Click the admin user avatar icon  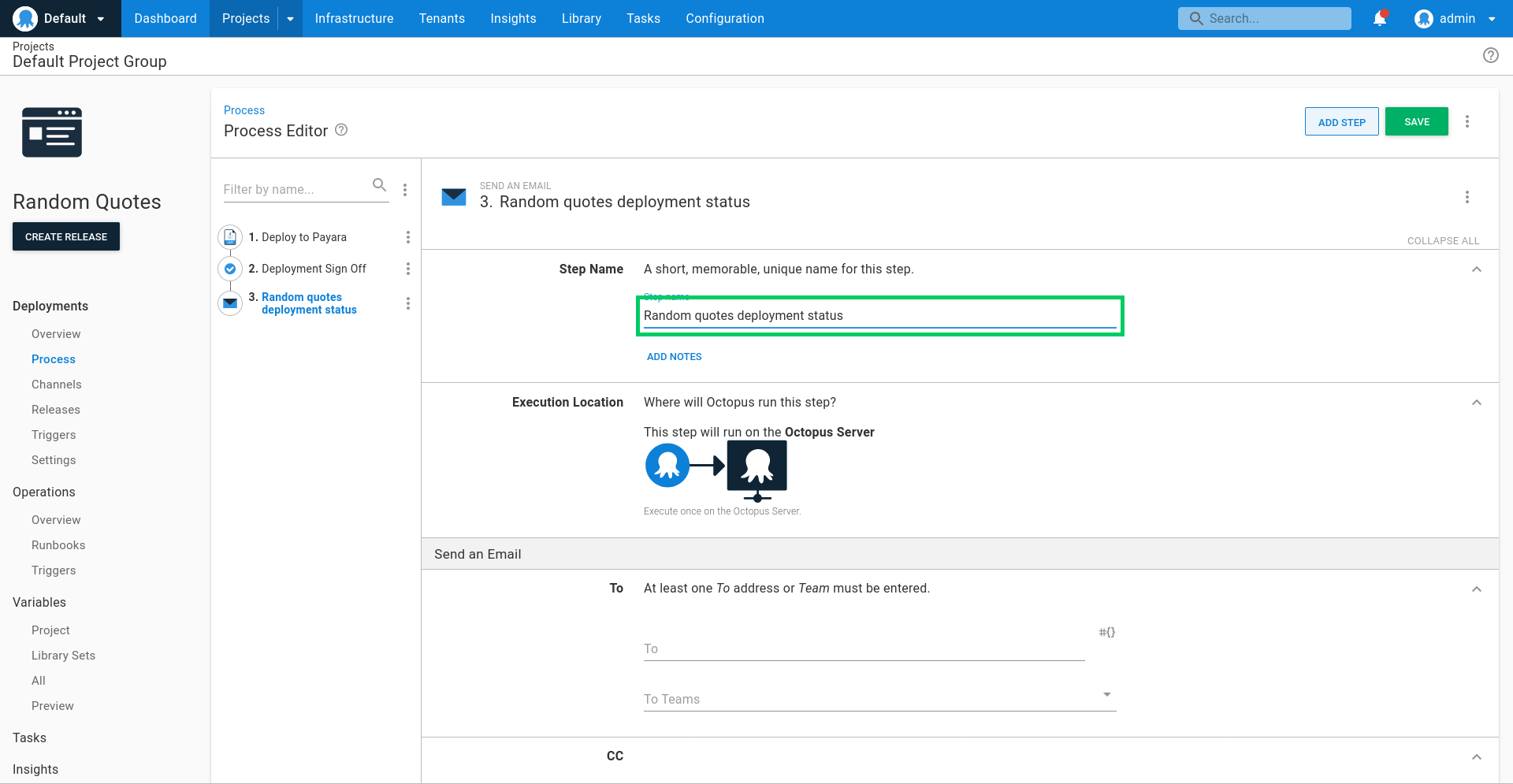pyautogui.click(x=1423, y=18)
